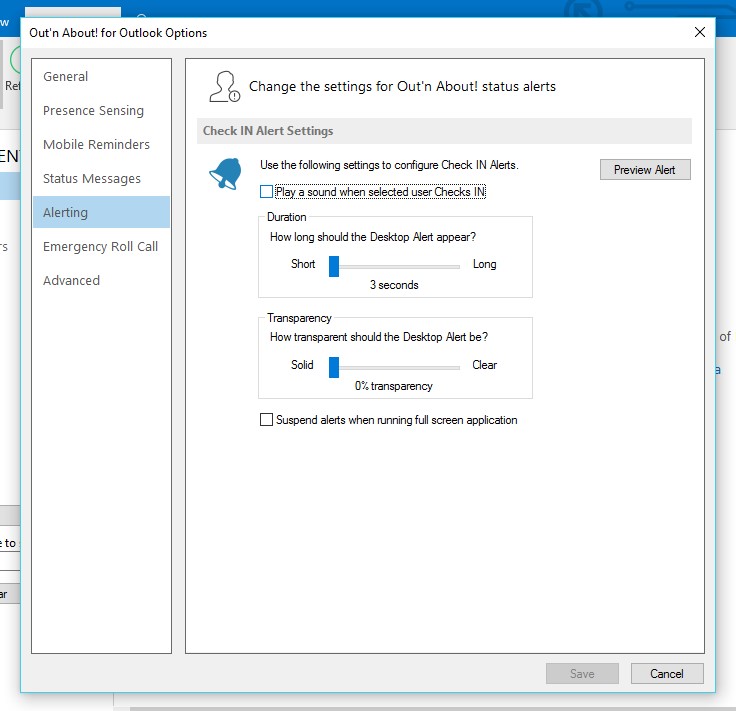
Task: Enable play a sound on Check IN
Action: pos(266,191)
